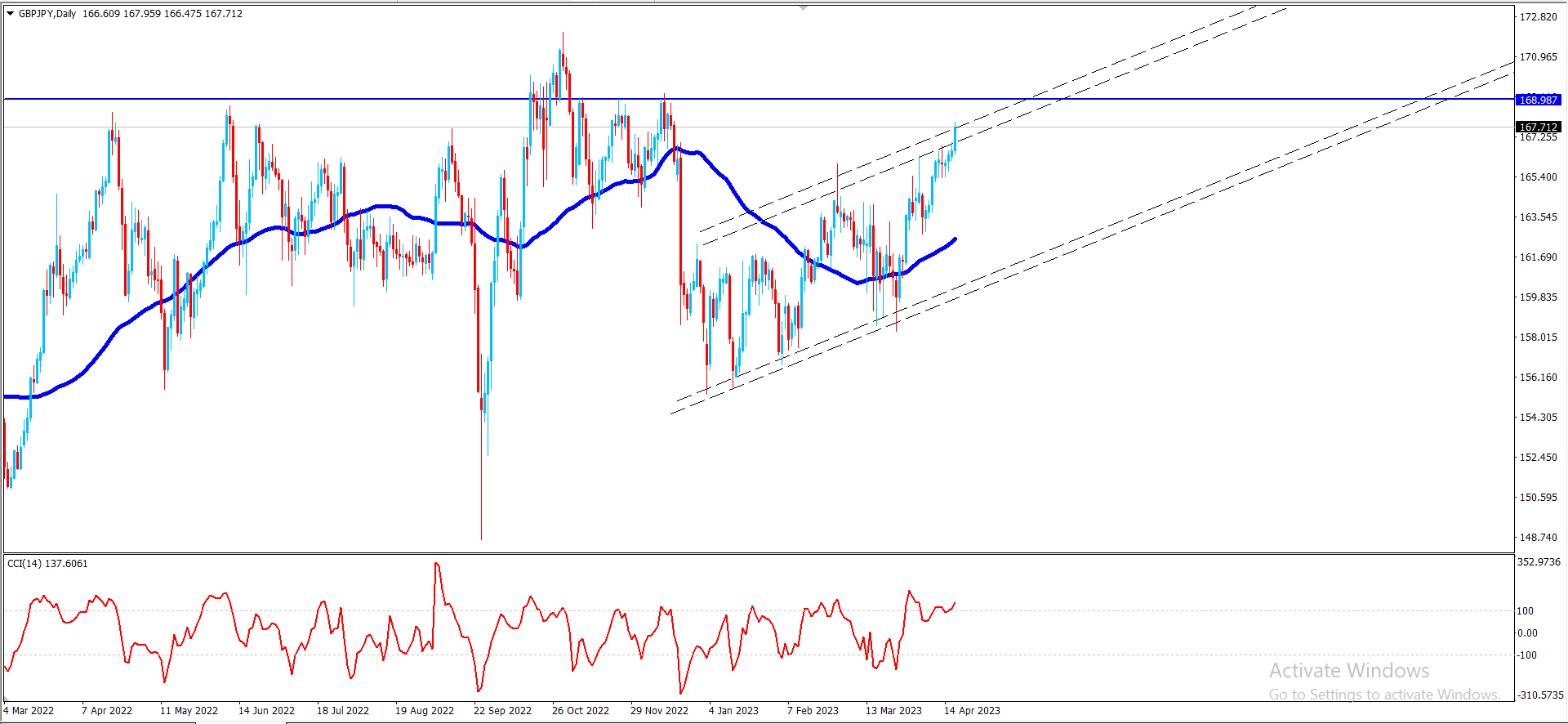Screen dimensions: 1568x724
Task: Click the 7 Feb 2023 date label
Action: [x=813, y=710]
